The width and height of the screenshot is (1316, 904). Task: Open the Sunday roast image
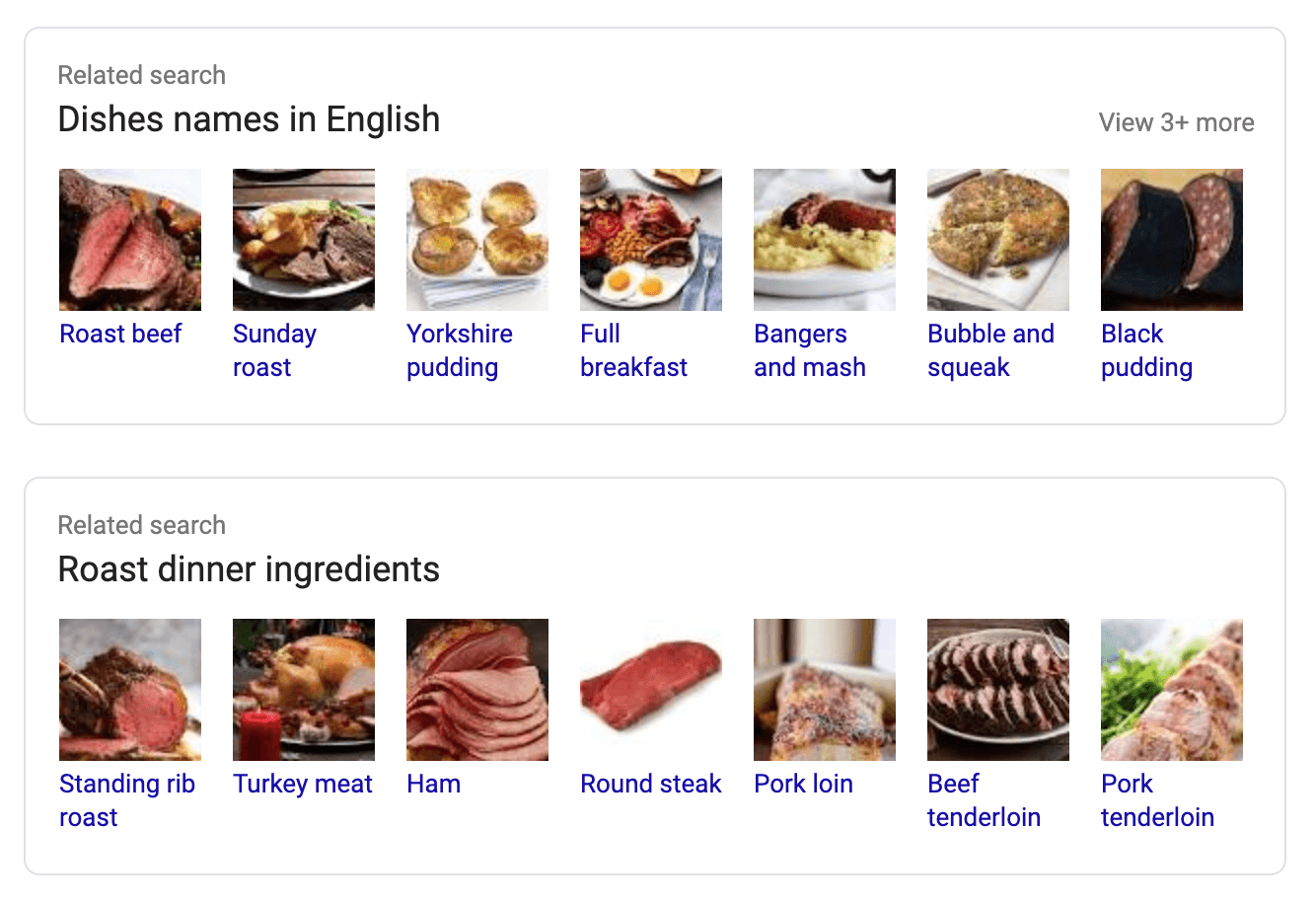[x=304, y=240]
